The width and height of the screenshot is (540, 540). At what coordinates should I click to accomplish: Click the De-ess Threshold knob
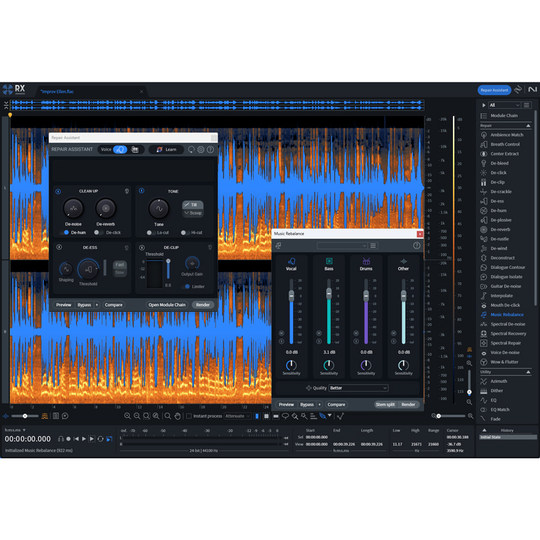tap(88, 269)
